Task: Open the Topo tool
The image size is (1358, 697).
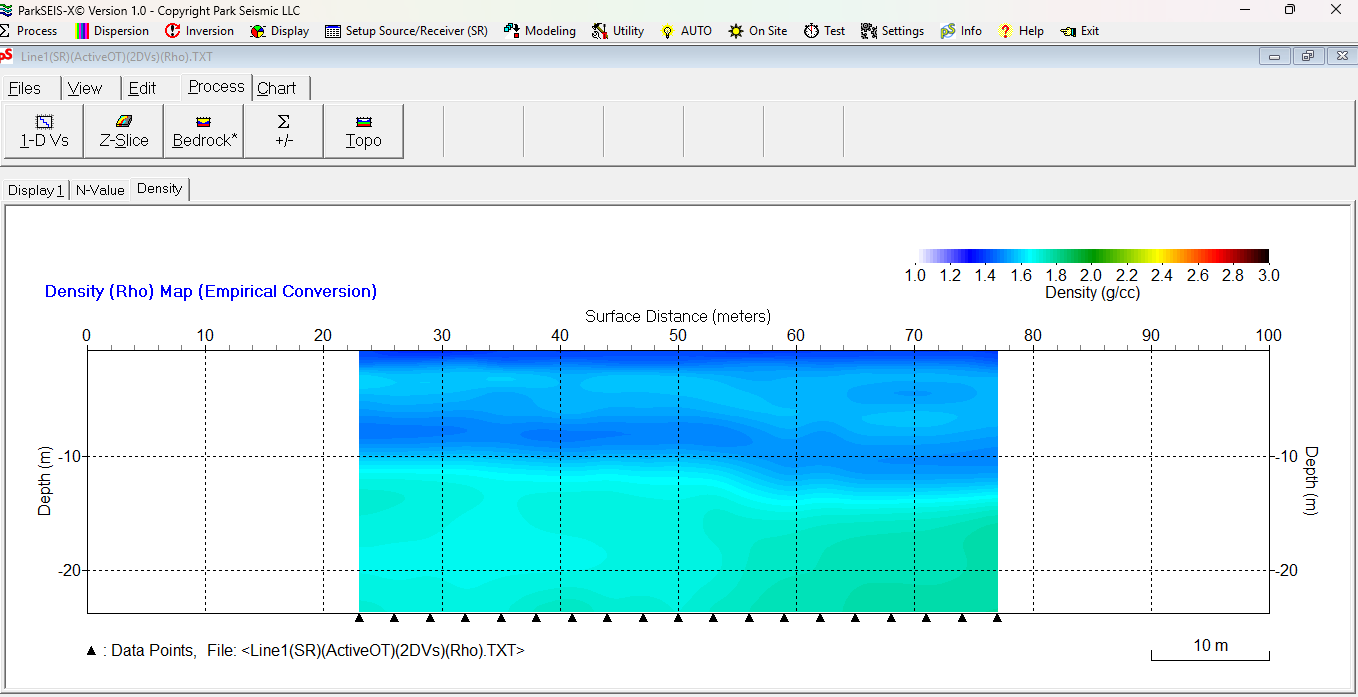Action: point(364,131)
